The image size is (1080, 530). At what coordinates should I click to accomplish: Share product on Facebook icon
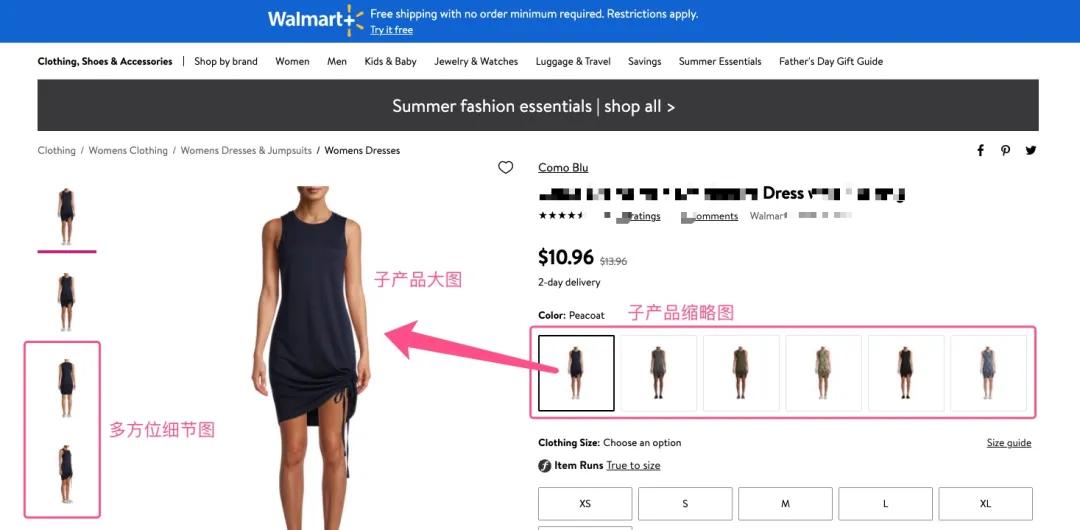980,150
